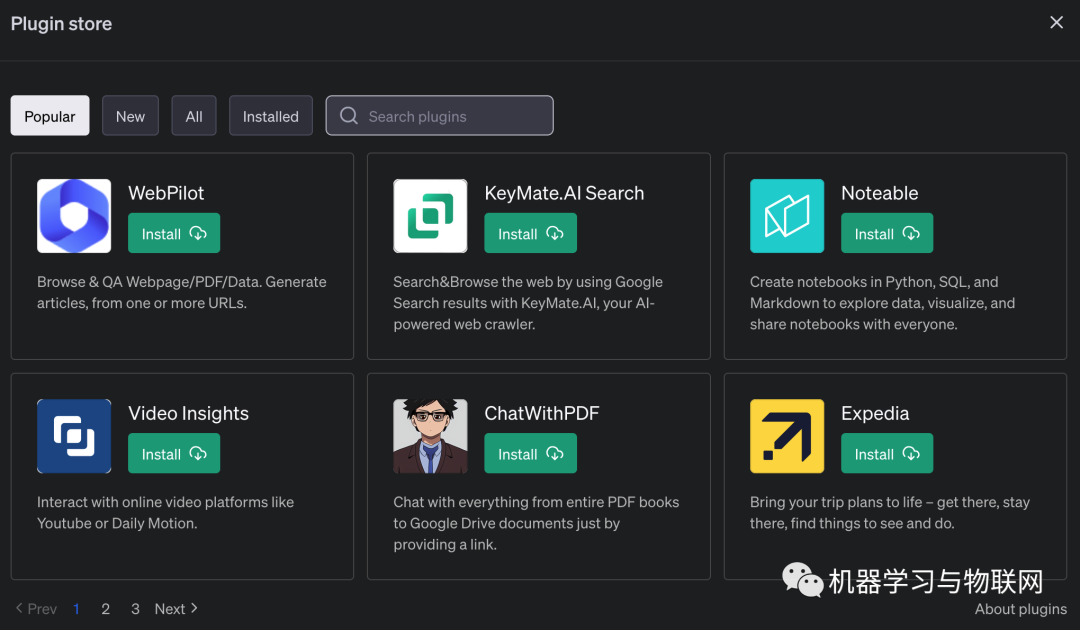The width and height of the screenshot is (1080, 630).
Task: Click the magnifier icon in search box
Action: point(349,116)
